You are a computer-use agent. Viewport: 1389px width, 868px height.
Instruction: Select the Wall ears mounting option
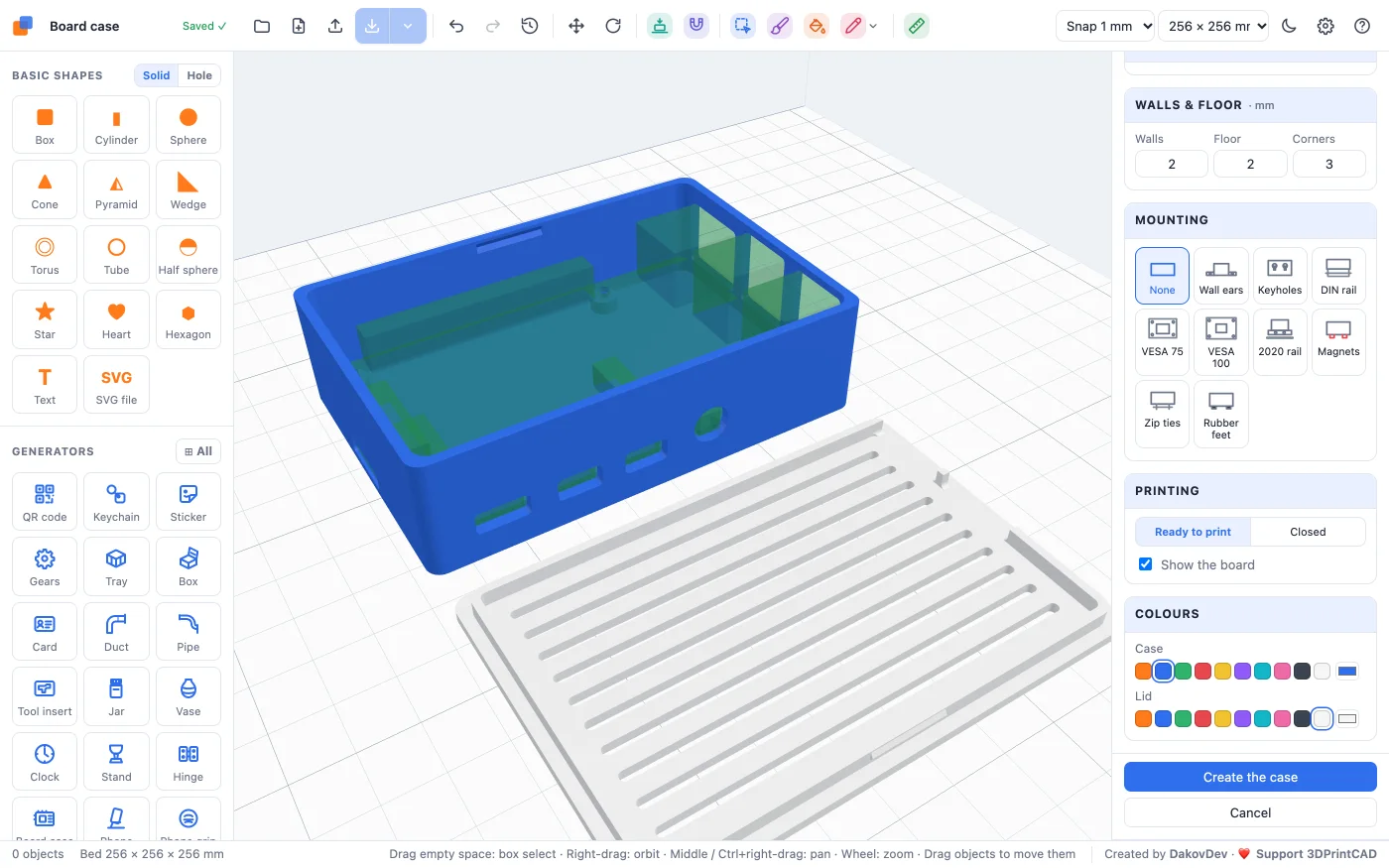tap(1220, 275)
